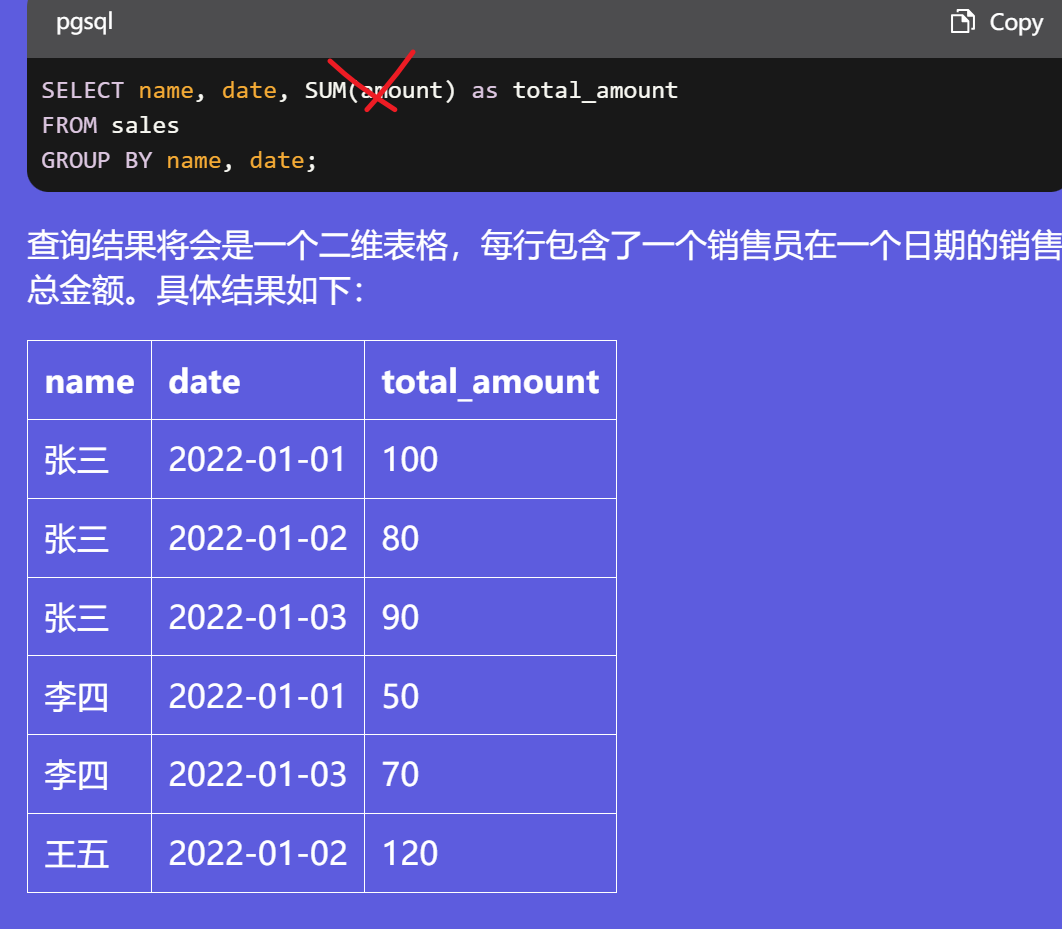Select the date column header
1062x929 pixels.
204,381
